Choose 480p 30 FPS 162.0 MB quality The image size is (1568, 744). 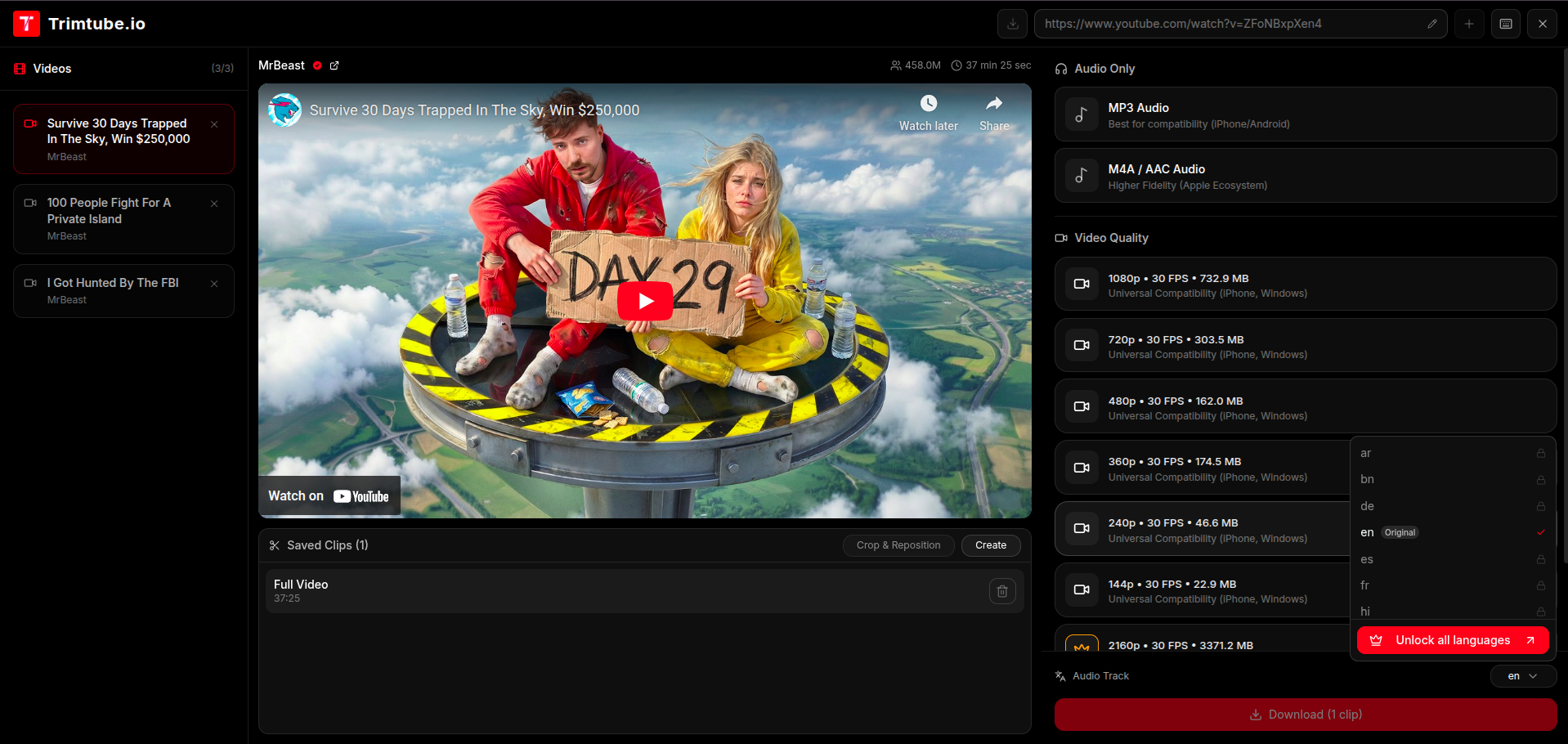click(1306, 407)
